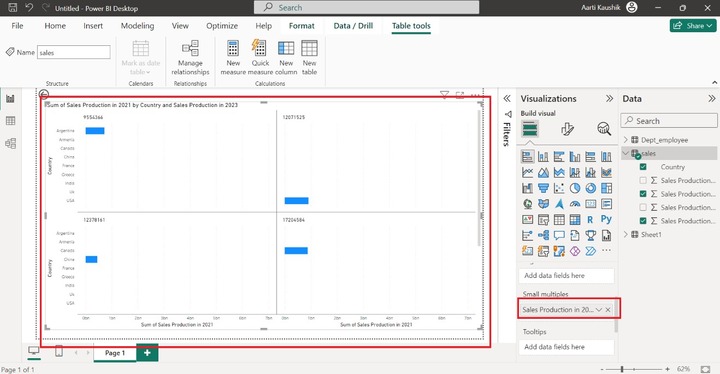Select the Treemap visual
Viewport: 720px width, 374px height.
coord(606,188)
